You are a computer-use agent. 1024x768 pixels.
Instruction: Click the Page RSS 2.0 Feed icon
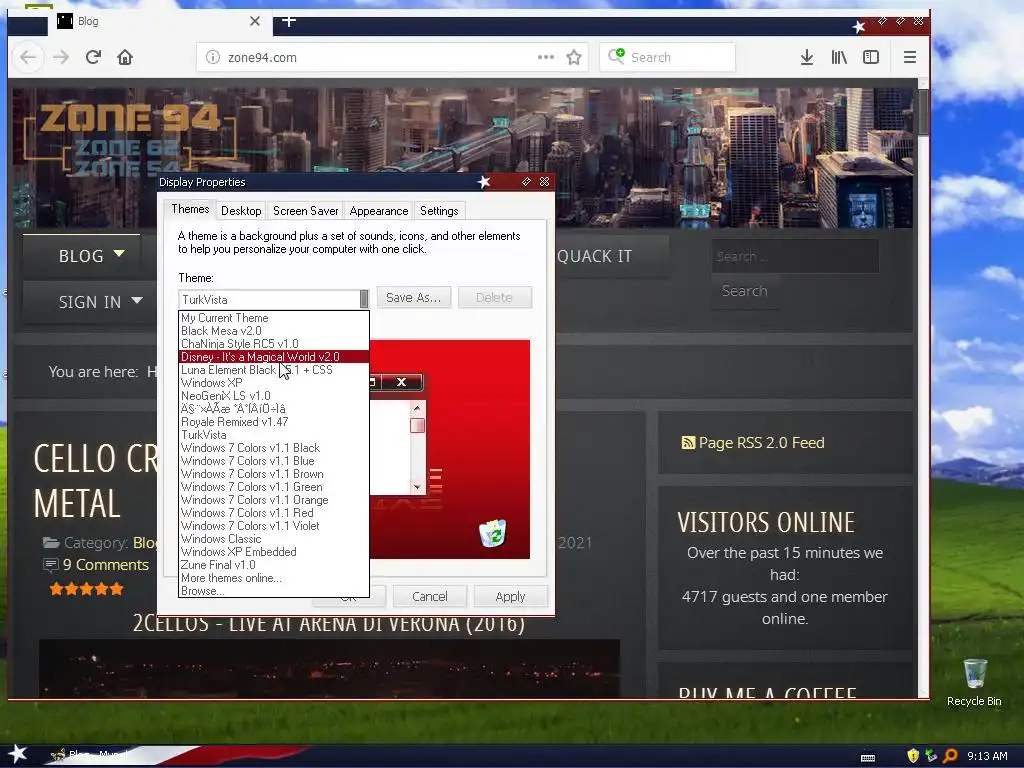click(x=688, y=443)
